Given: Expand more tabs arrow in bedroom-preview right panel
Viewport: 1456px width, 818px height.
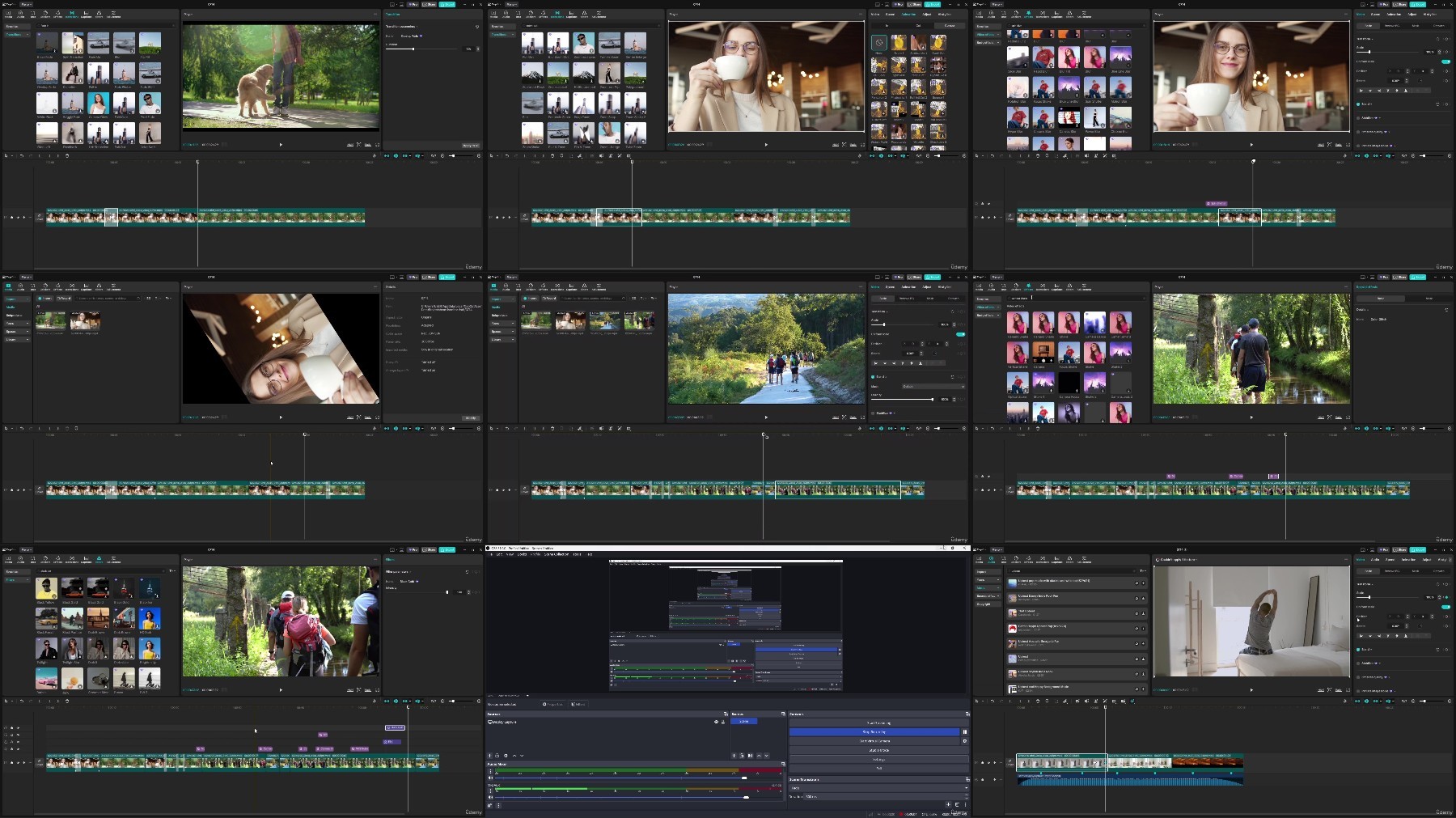Looking at the screenshot, I should 1450,560.
